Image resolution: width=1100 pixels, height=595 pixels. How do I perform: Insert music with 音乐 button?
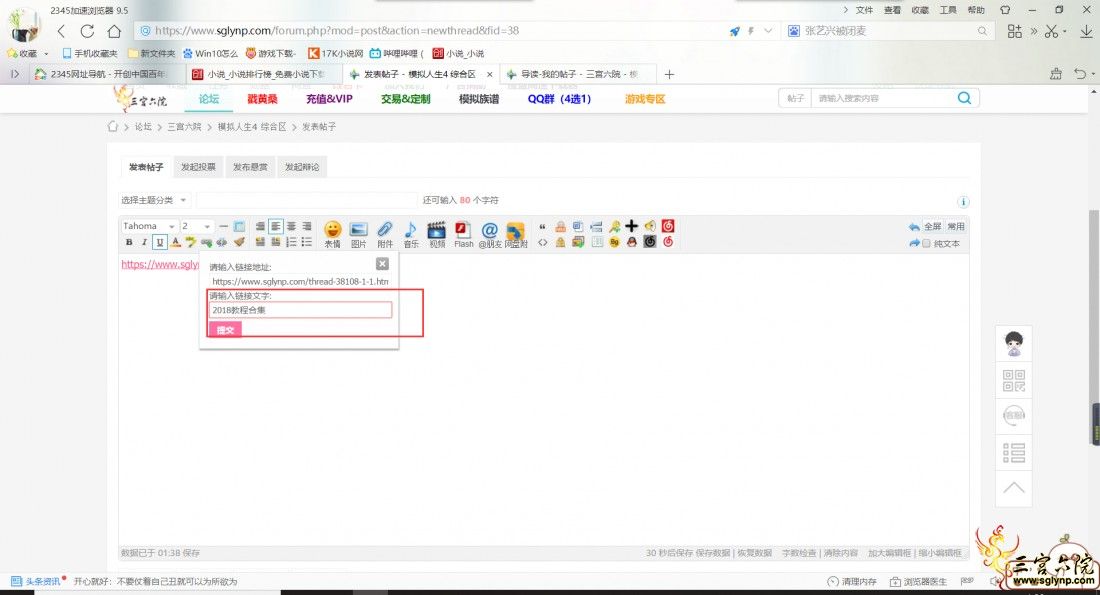[x=411, y=234]
